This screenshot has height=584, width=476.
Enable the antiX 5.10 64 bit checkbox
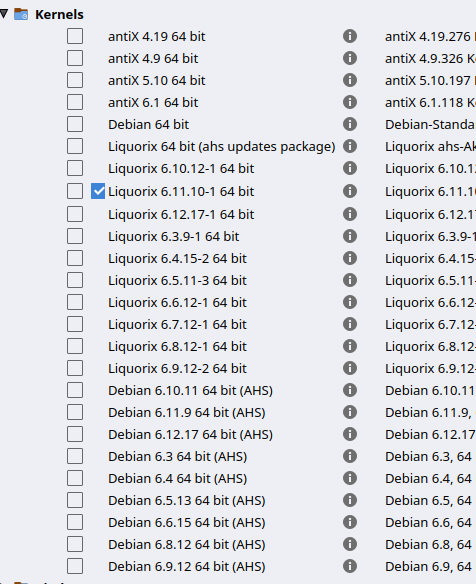coord(75,80)
